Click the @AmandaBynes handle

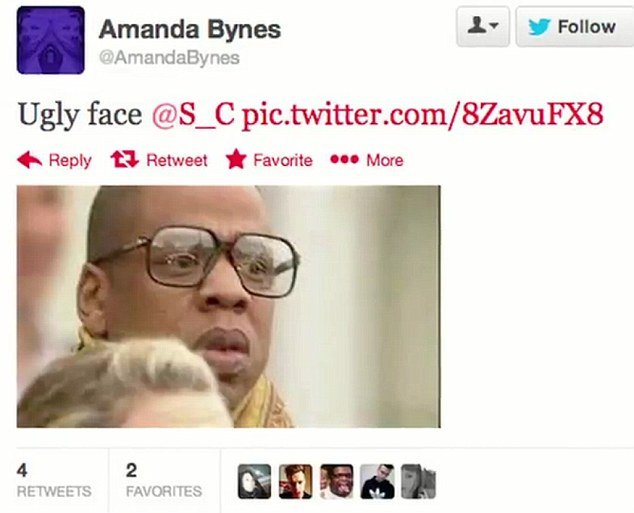(x=169, y=58)
